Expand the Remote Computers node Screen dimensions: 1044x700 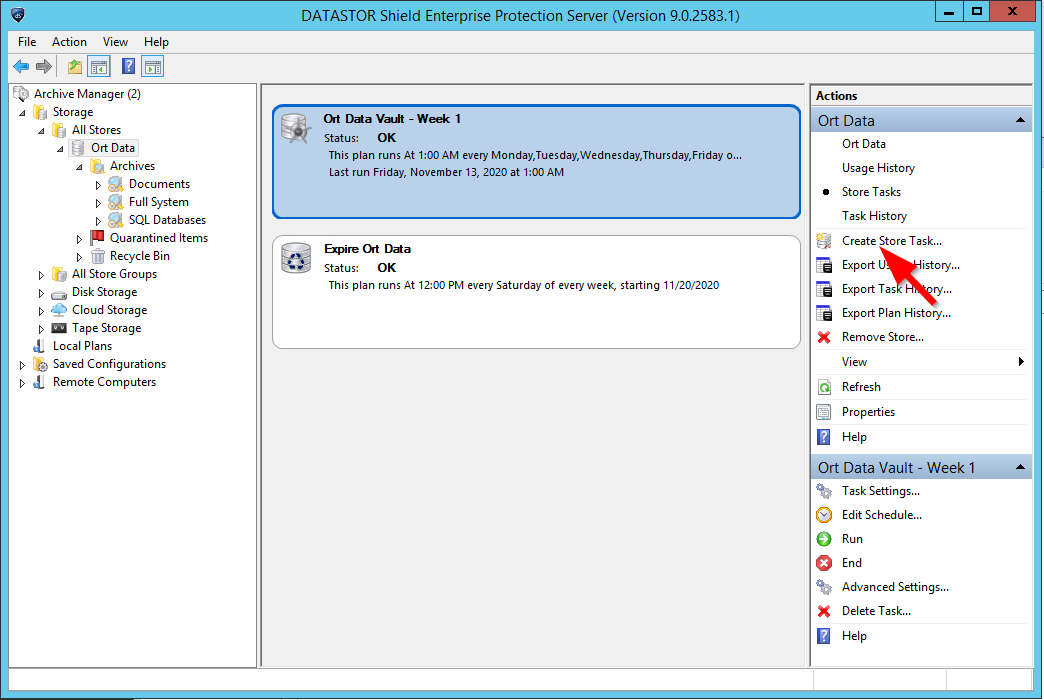coord(23,382)
